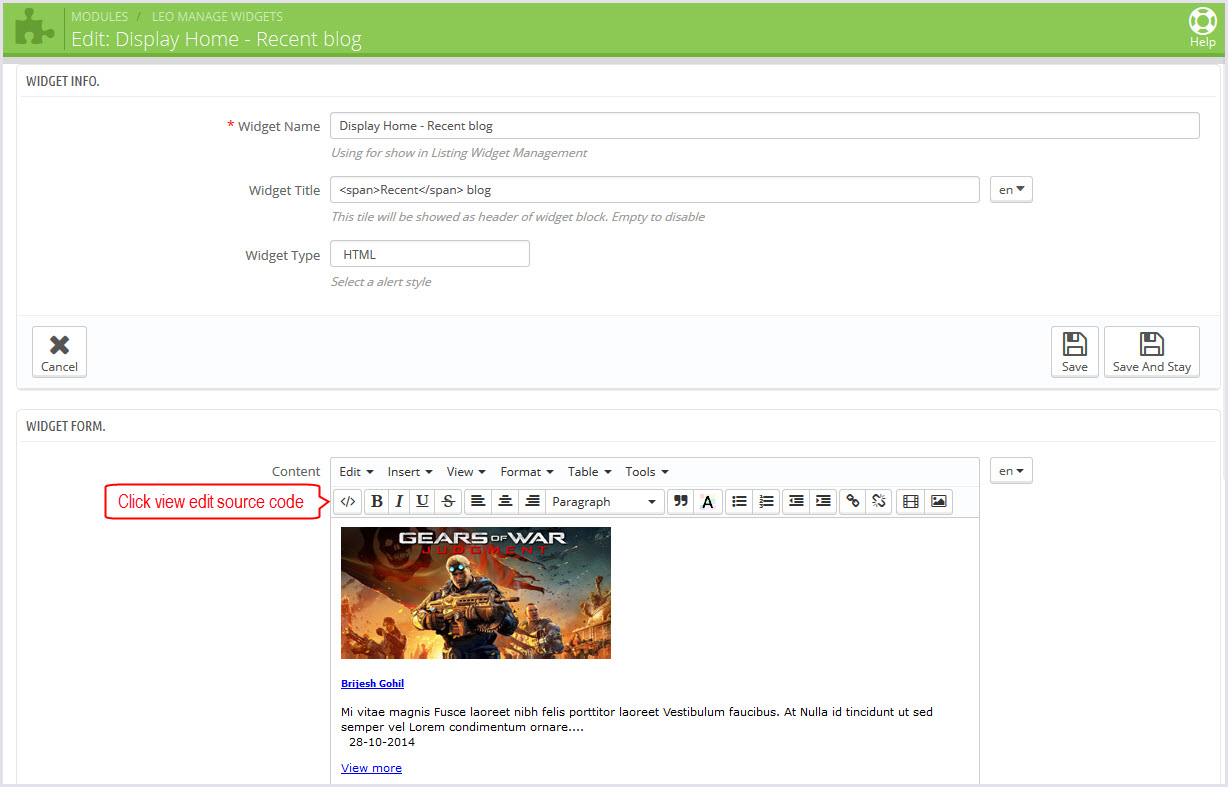Viewport: 1228px width, 787px height.
Task: Open the Content language dropdown
Action: pyautogui.click(x=1011, y=470)
